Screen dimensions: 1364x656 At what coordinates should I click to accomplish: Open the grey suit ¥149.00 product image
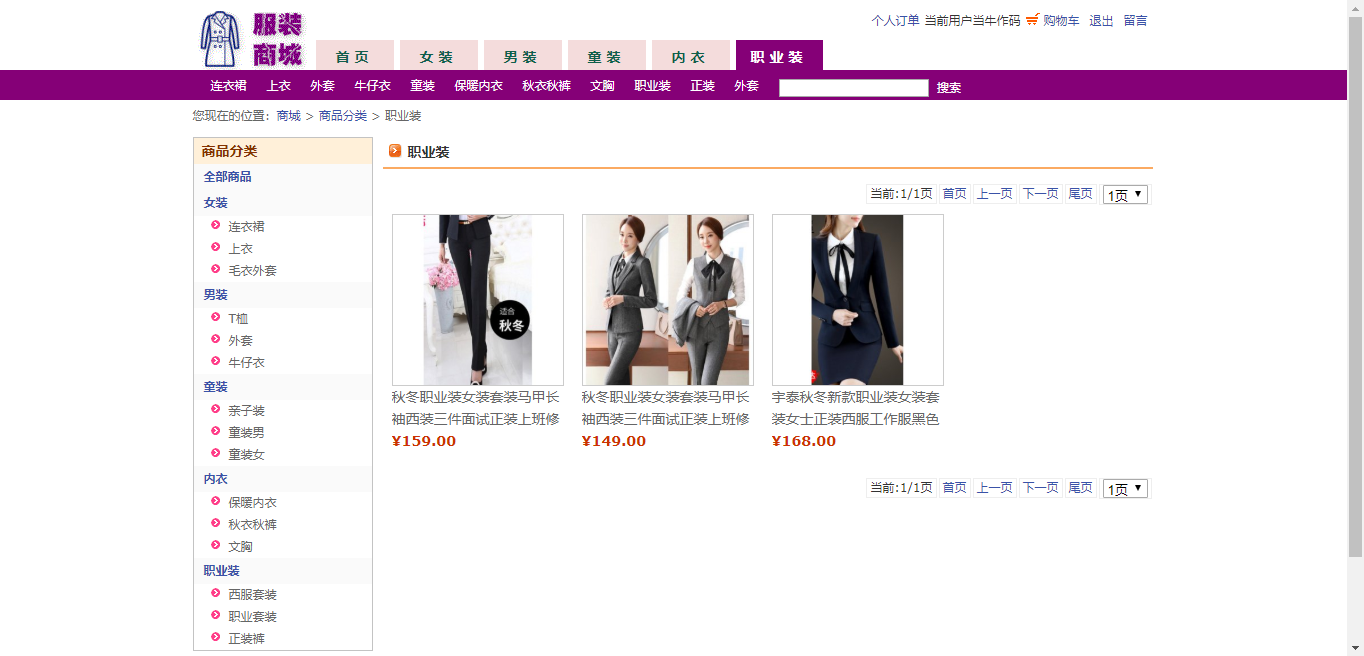668,300
